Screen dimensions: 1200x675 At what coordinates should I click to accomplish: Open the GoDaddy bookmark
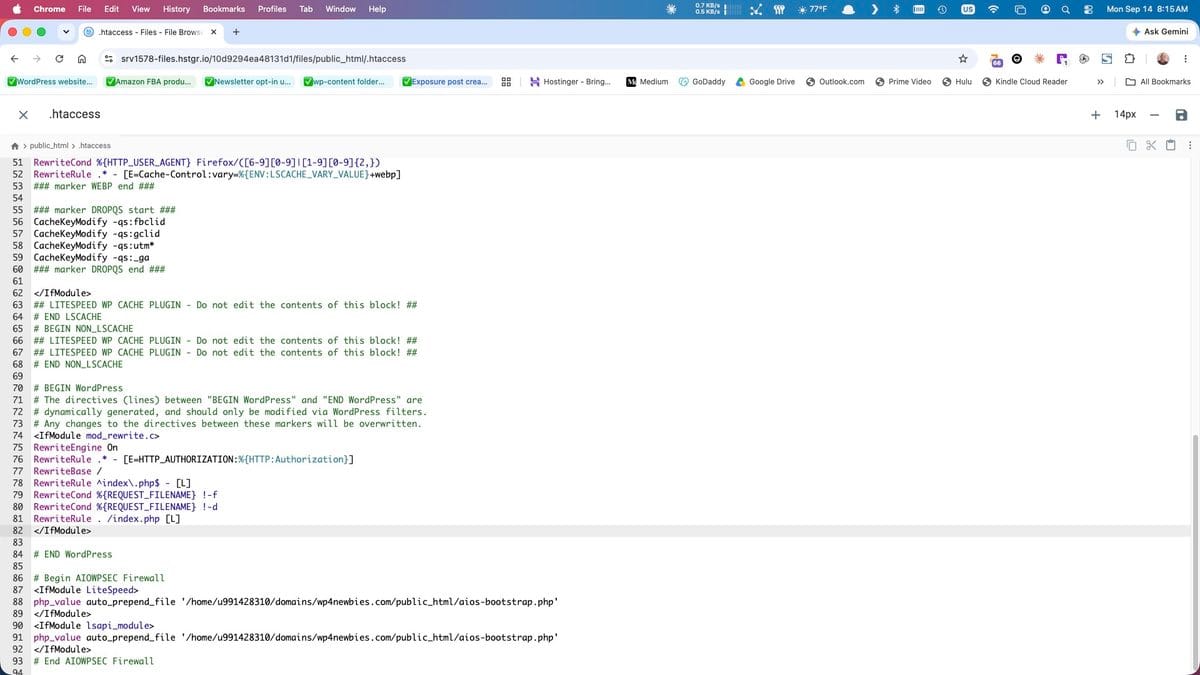click(x=702, y=81)
